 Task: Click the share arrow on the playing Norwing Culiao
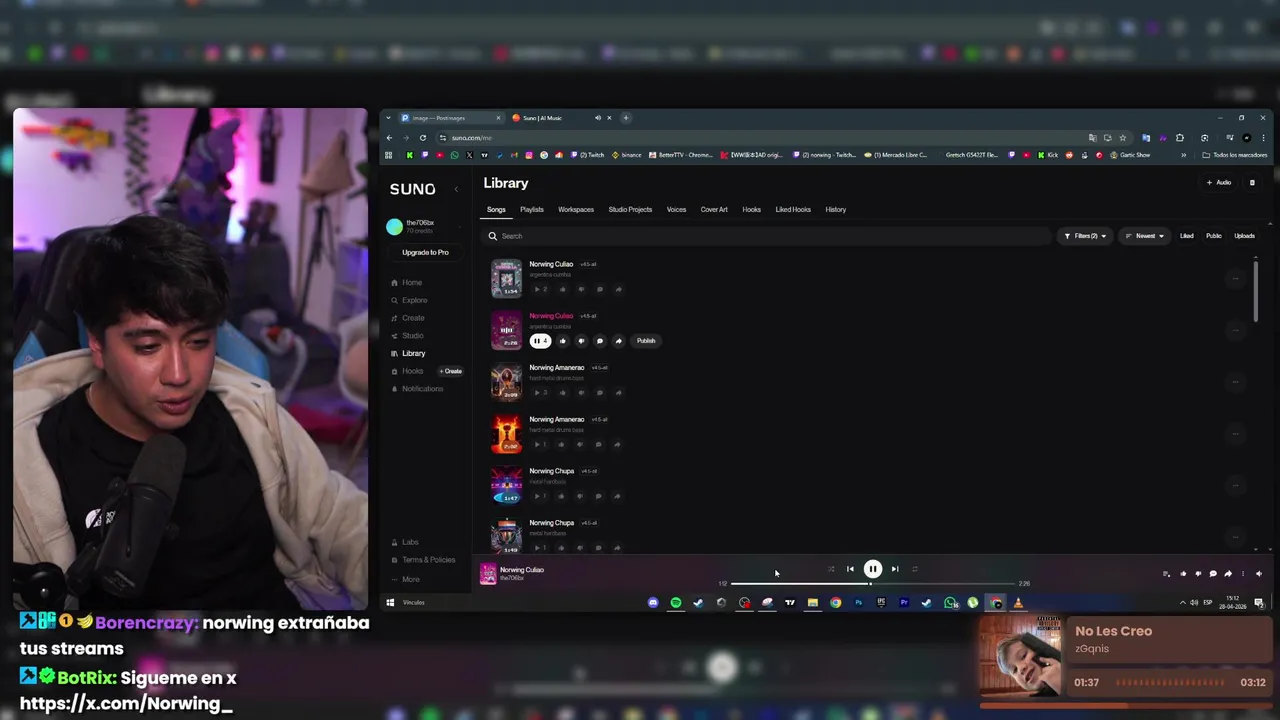[x=618, y=341]
